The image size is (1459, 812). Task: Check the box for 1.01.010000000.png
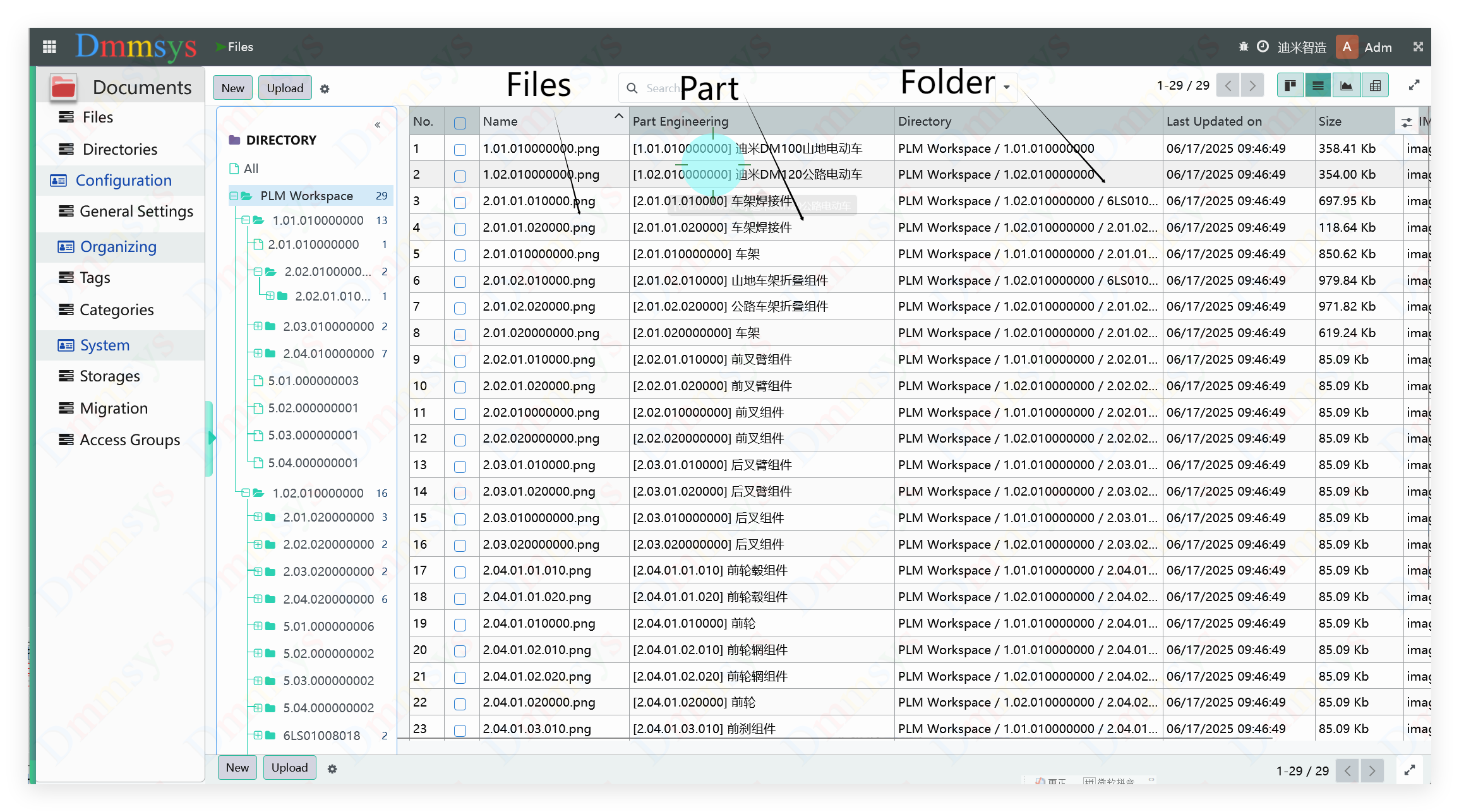pos(460,150)
